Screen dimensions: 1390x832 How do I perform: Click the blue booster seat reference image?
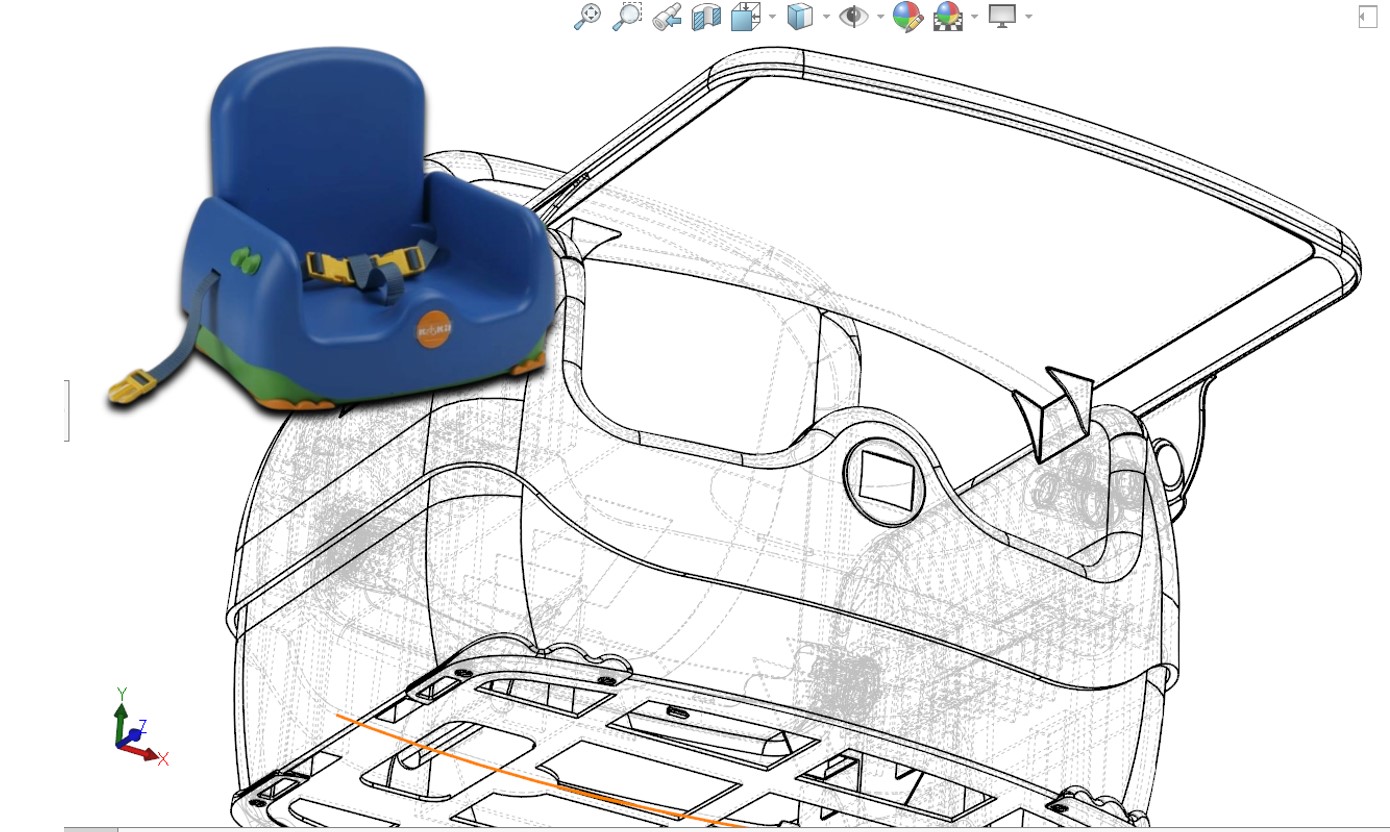[x=330, y=230]
